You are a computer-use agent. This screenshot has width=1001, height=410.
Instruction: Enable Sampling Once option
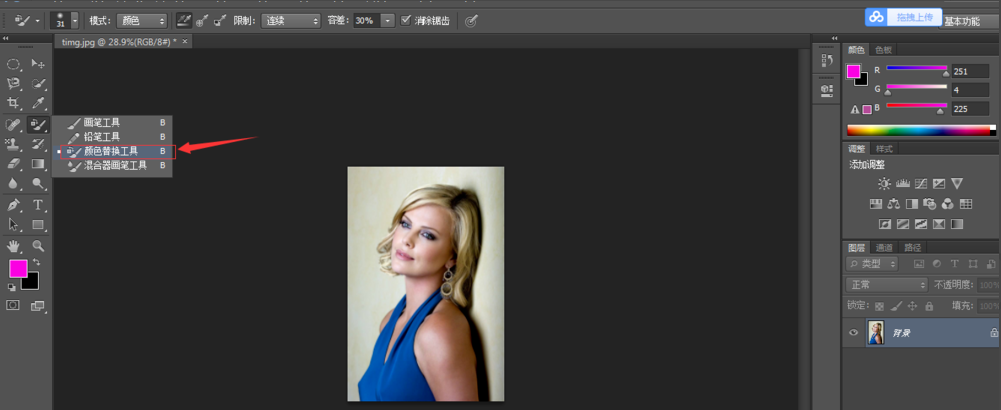coord(202,20)
